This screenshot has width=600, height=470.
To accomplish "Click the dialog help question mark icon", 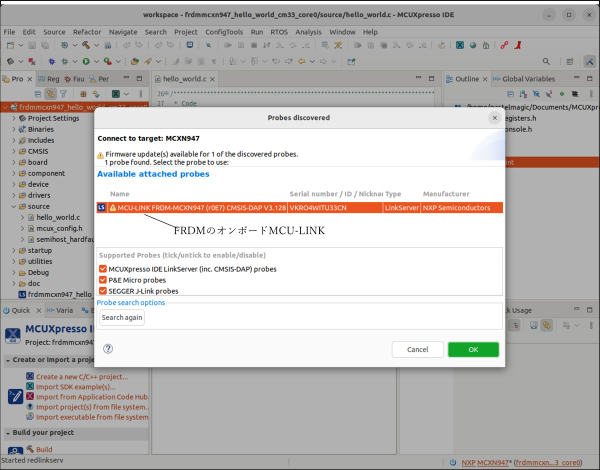I will pyautogui.click(x=108, y=349).
